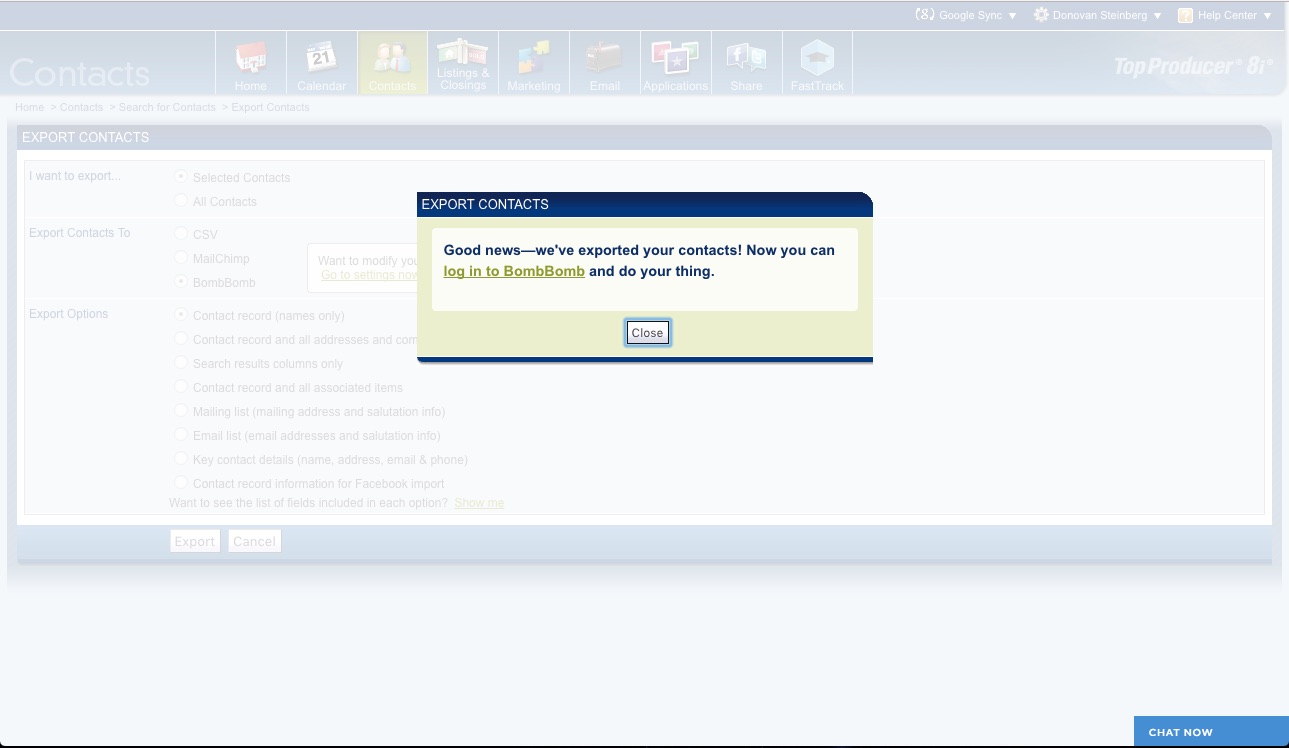This screenshot has height=748, width=1289.
Task: Go to Home breadcrumb
Action: [x=29, y=107]
